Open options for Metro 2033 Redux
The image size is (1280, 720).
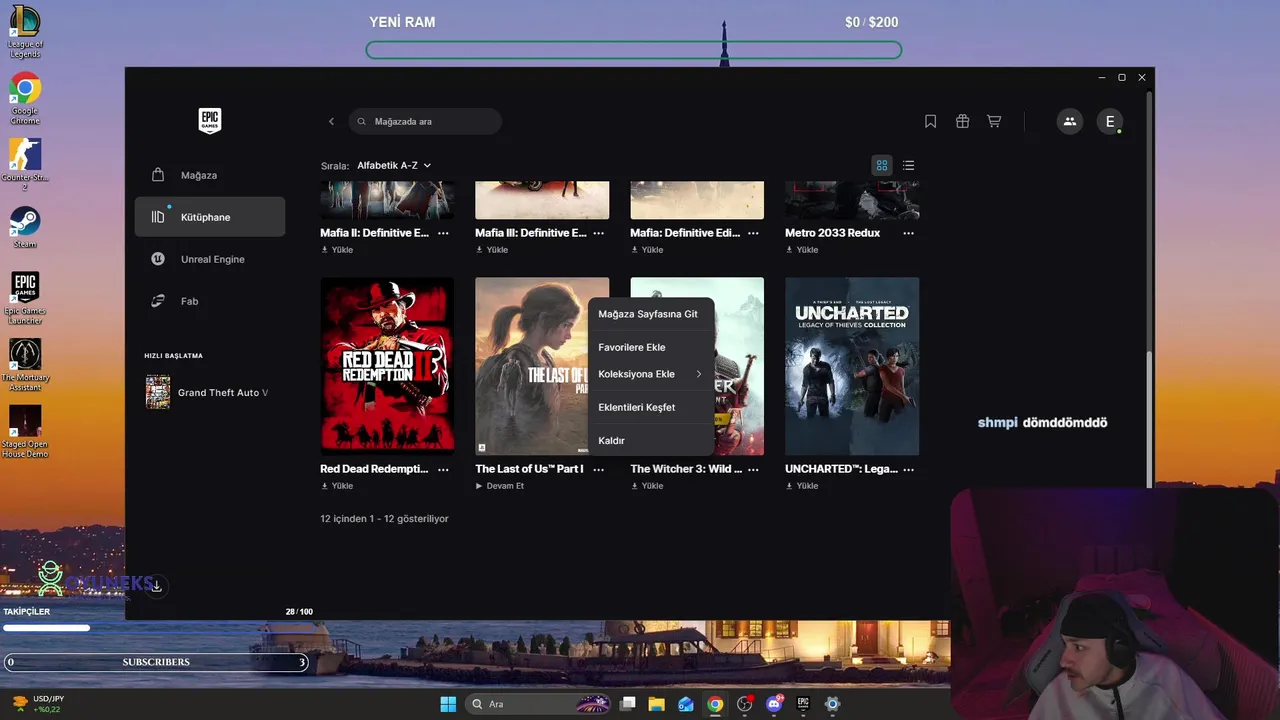tap(908, 233)
